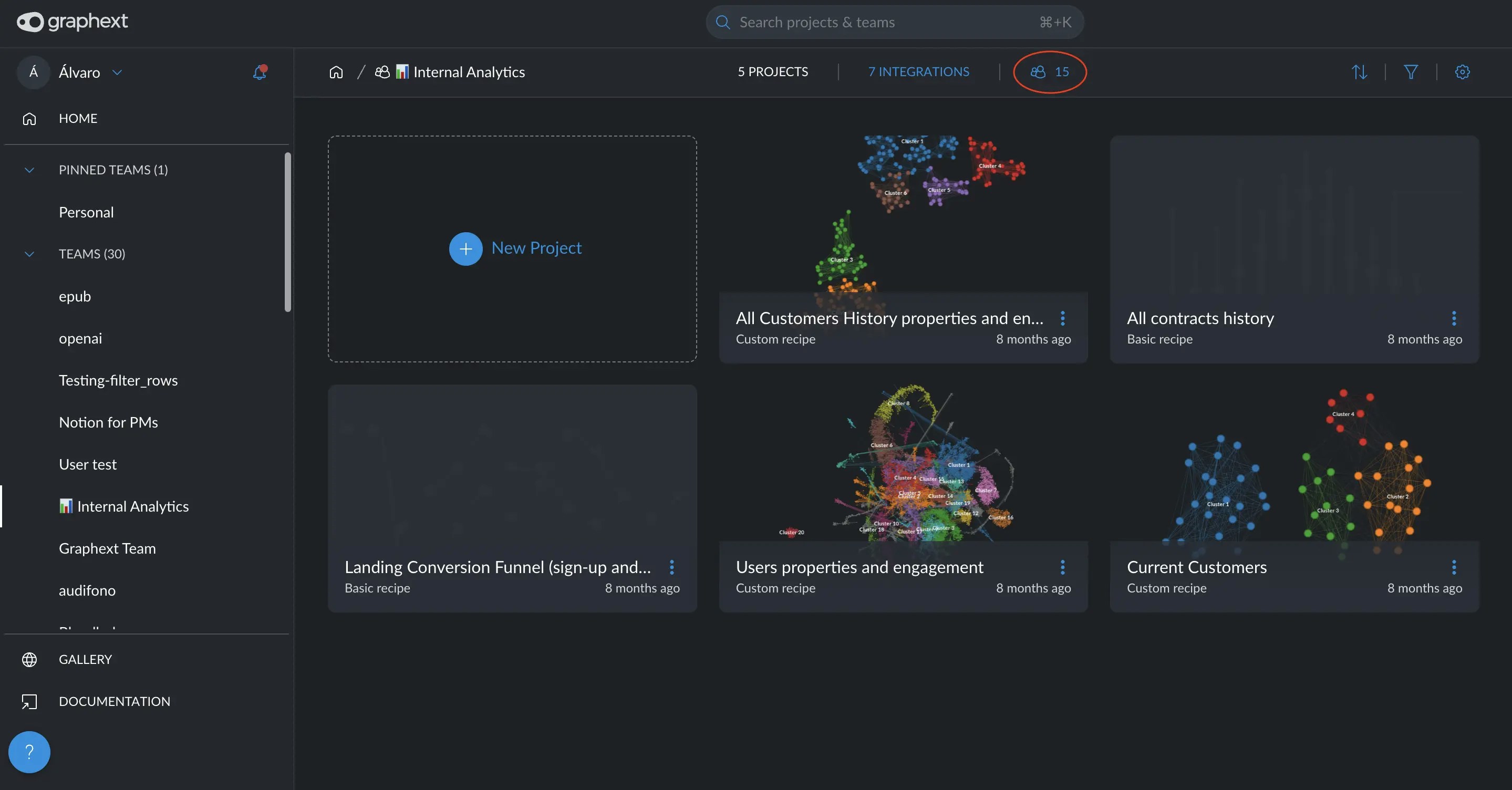Click the Graphext logo

click(72, 22)
